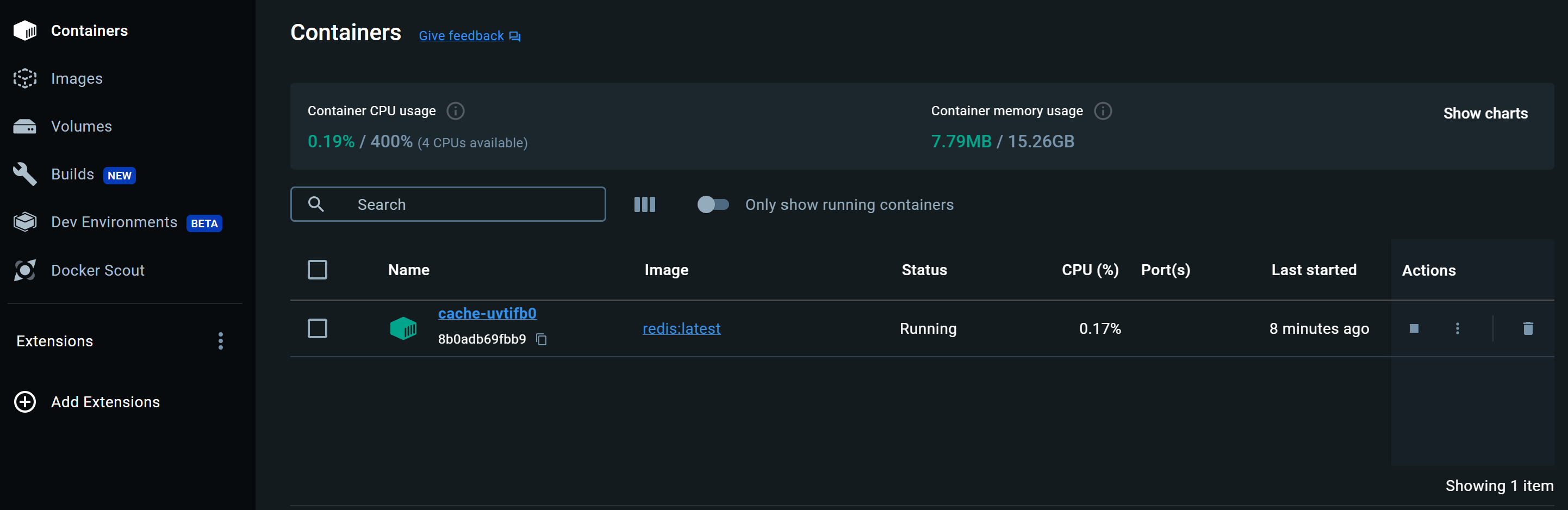Open the cache-uvtifb0 container

[x=487, y=313]
